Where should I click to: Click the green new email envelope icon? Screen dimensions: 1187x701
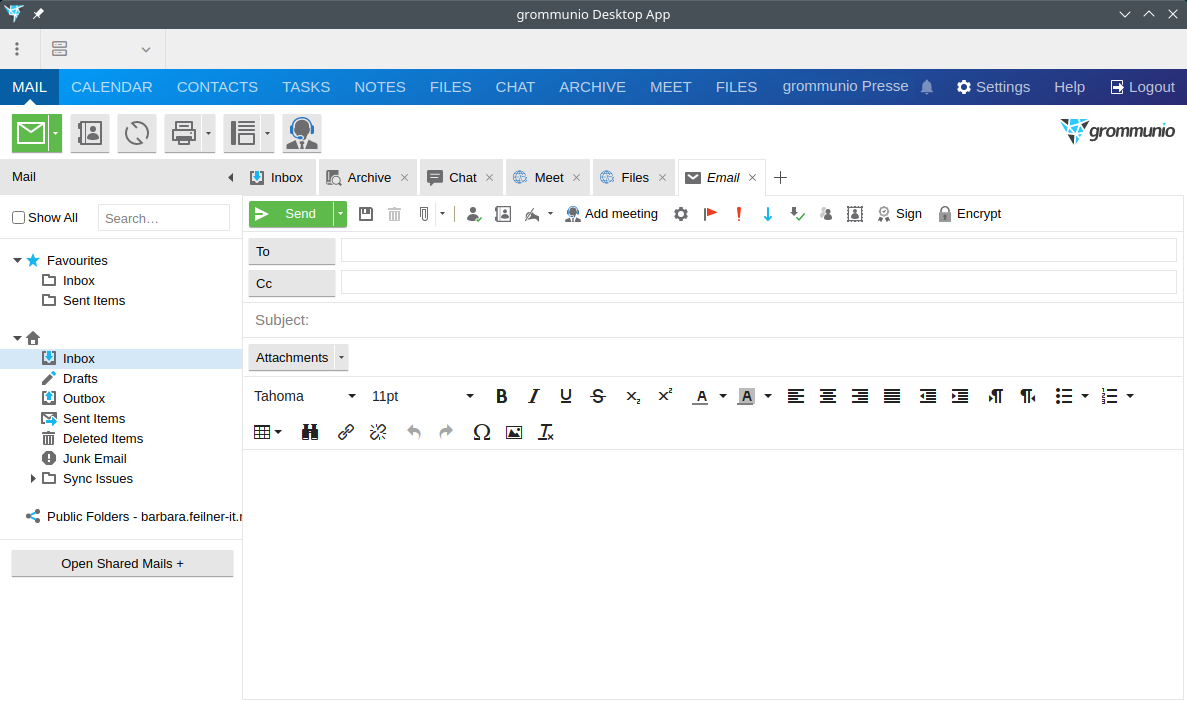click(x=30, y=133)
